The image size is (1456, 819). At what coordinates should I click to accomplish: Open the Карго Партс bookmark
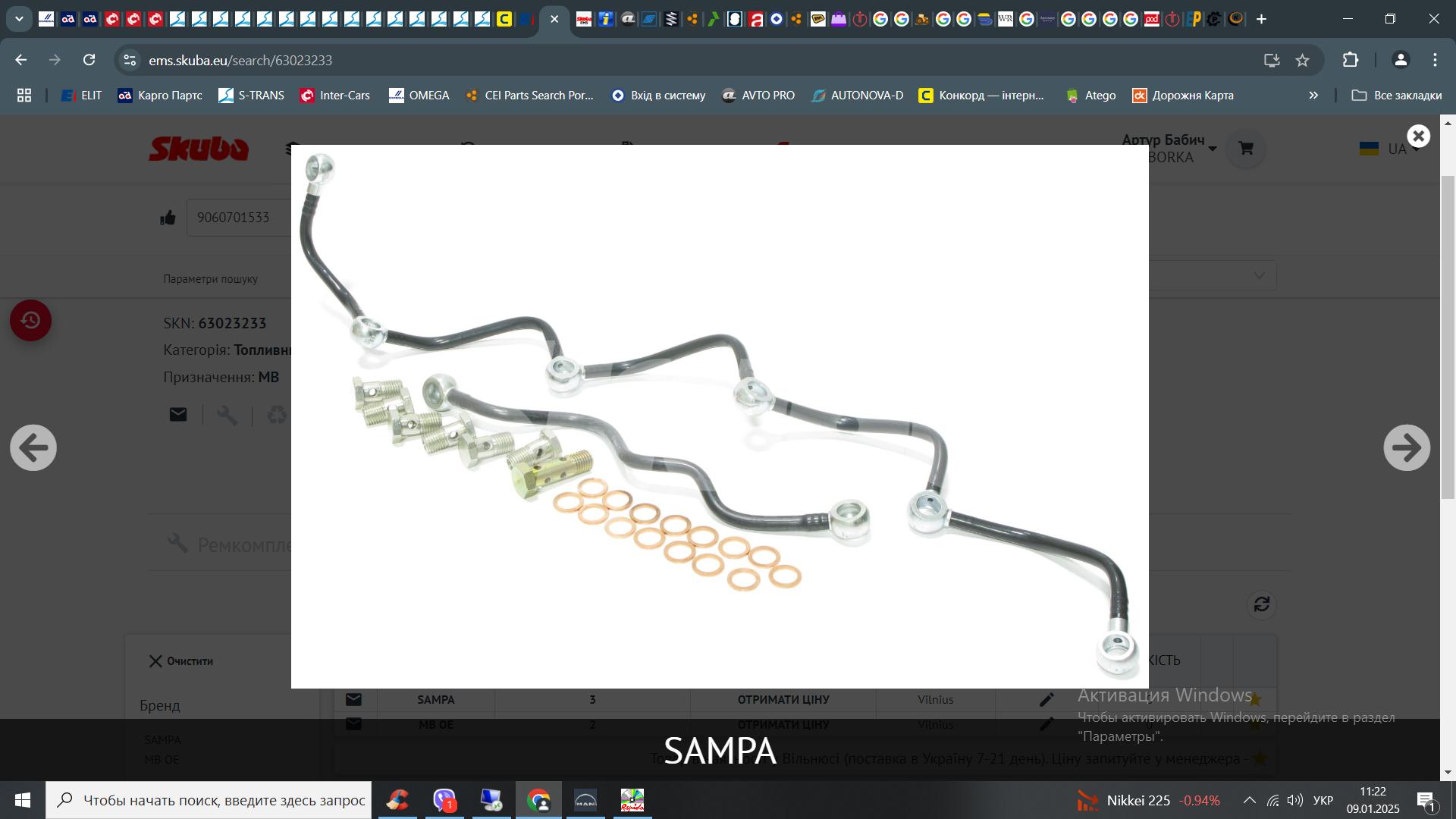point(160,96)
